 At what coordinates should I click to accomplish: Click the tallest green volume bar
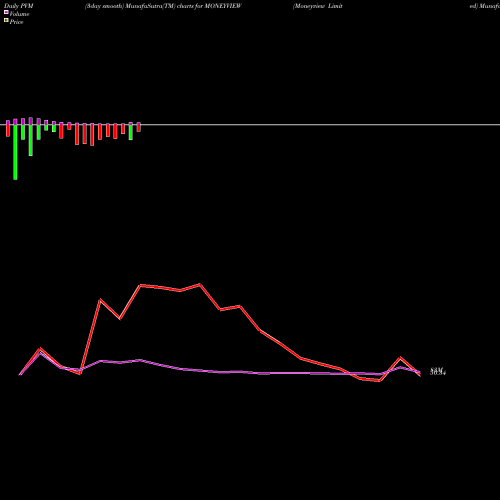tap(15, 152)
